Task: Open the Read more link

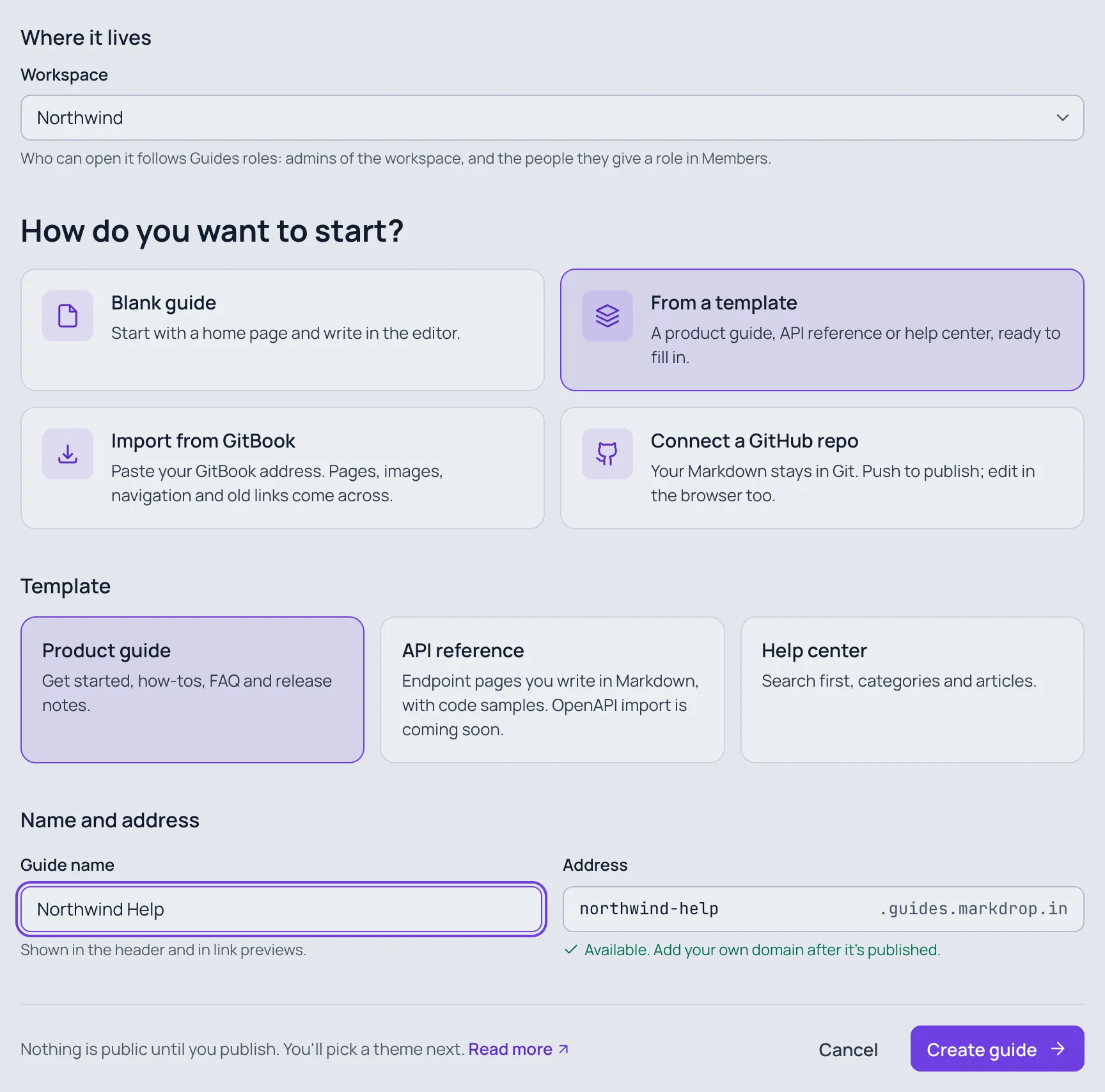Action: point(518,1049)
